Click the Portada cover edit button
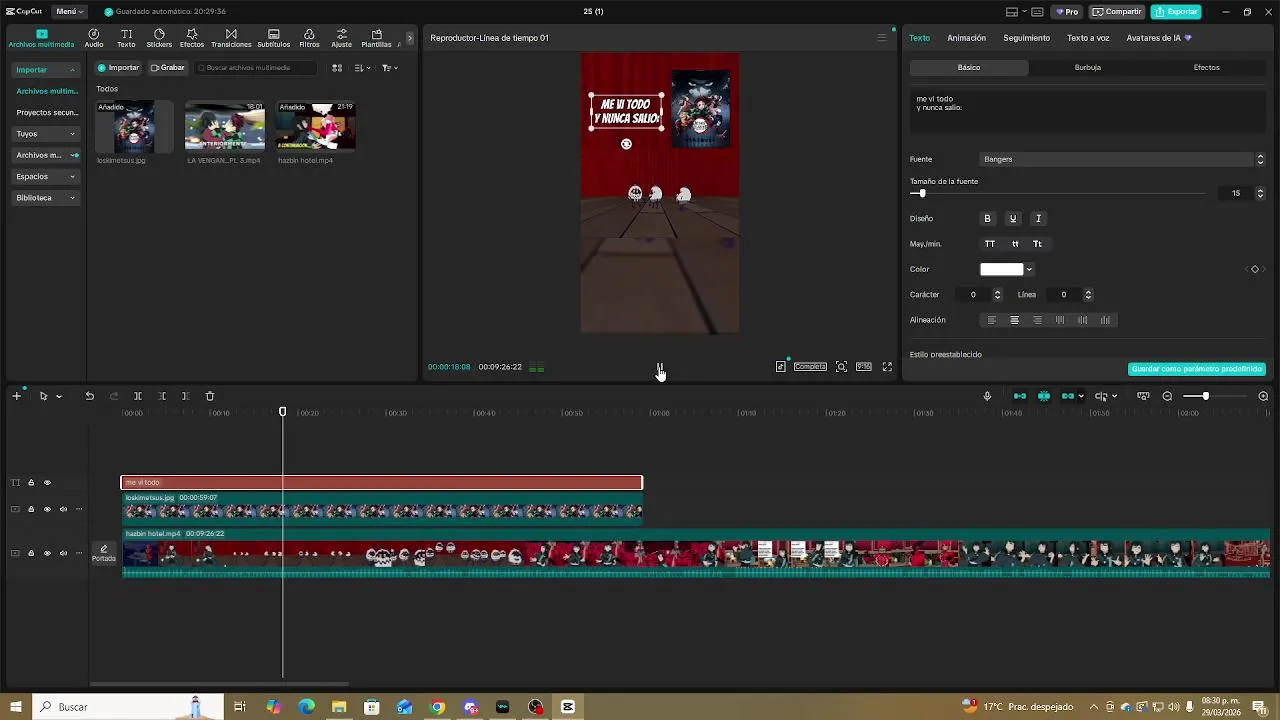 pos(104,553)
